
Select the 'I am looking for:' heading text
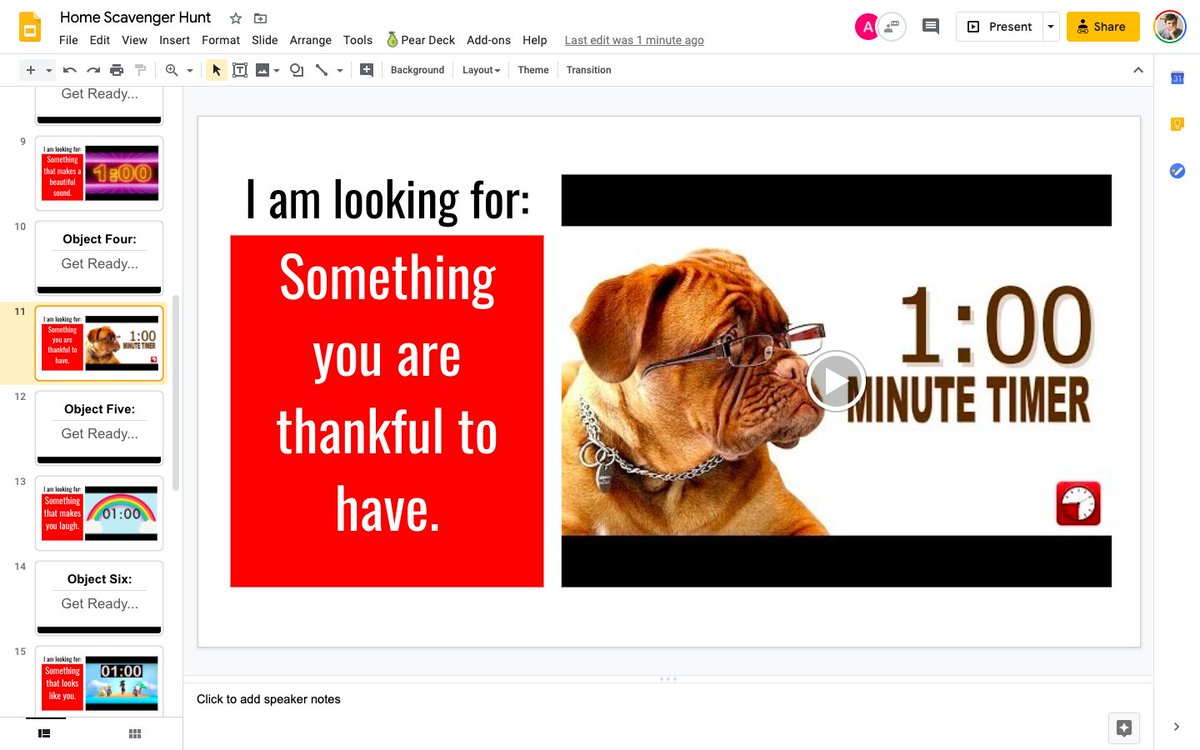point(388,199)
